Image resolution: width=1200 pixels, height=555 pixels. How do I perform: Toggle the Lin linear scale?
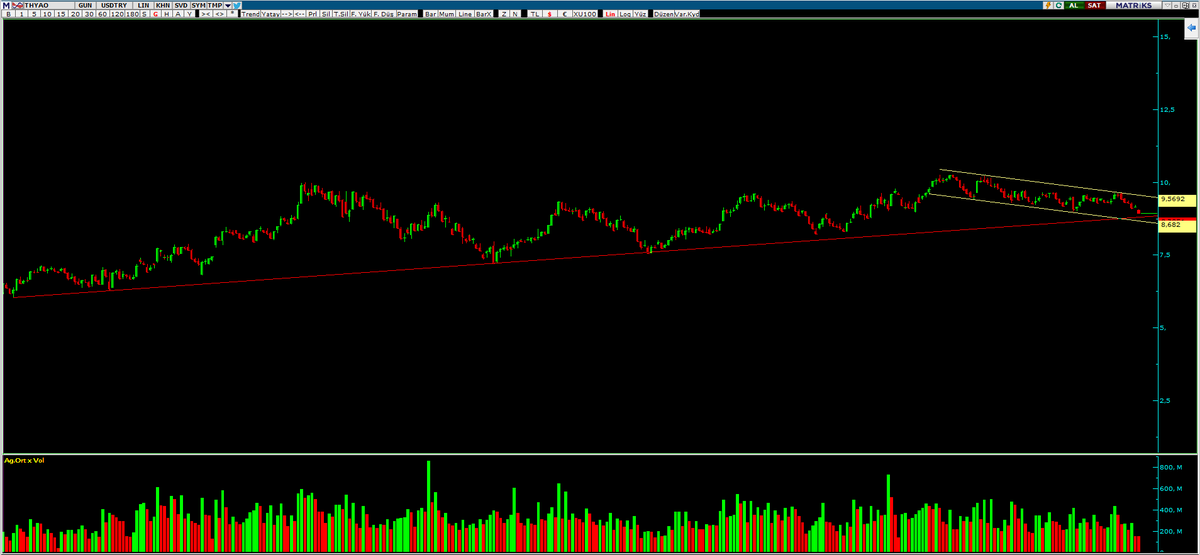pyautogui.click(x=610, y=14)
